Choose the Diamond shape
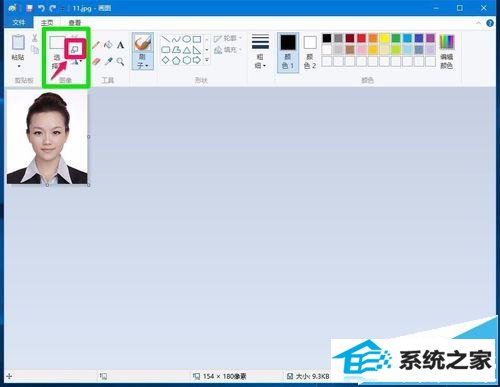 (x=165, y=60)
